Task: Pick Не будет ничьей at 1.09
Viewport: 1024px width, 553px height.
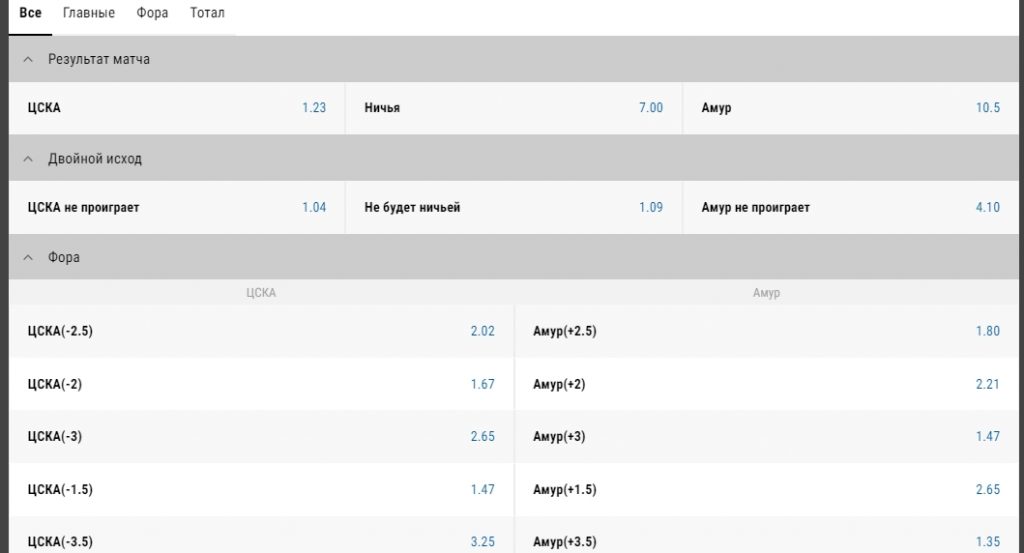Action: pos(513,207)
